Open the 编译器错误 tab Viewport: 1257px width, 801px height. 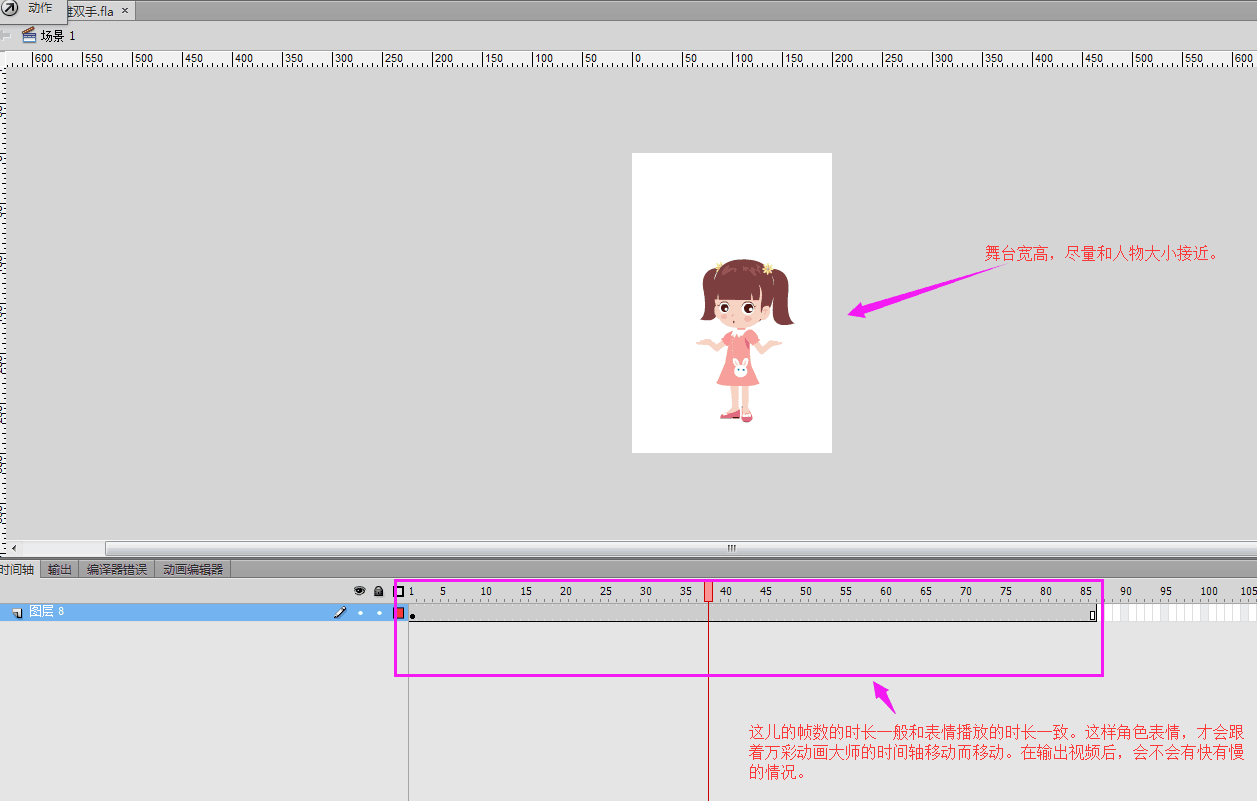(117, 569)
